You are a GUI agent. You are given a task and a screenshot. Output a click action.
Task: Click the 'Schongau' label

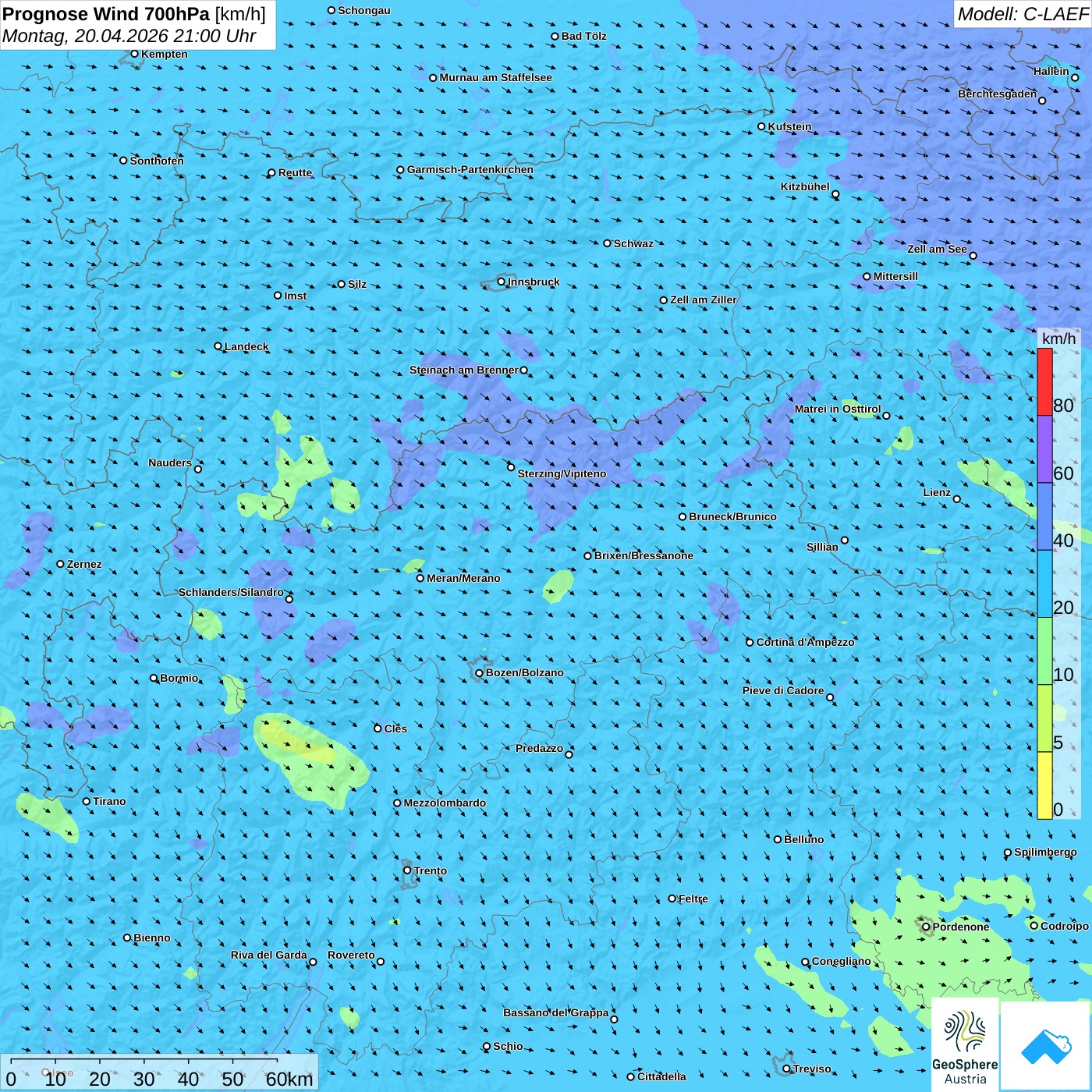363,10
